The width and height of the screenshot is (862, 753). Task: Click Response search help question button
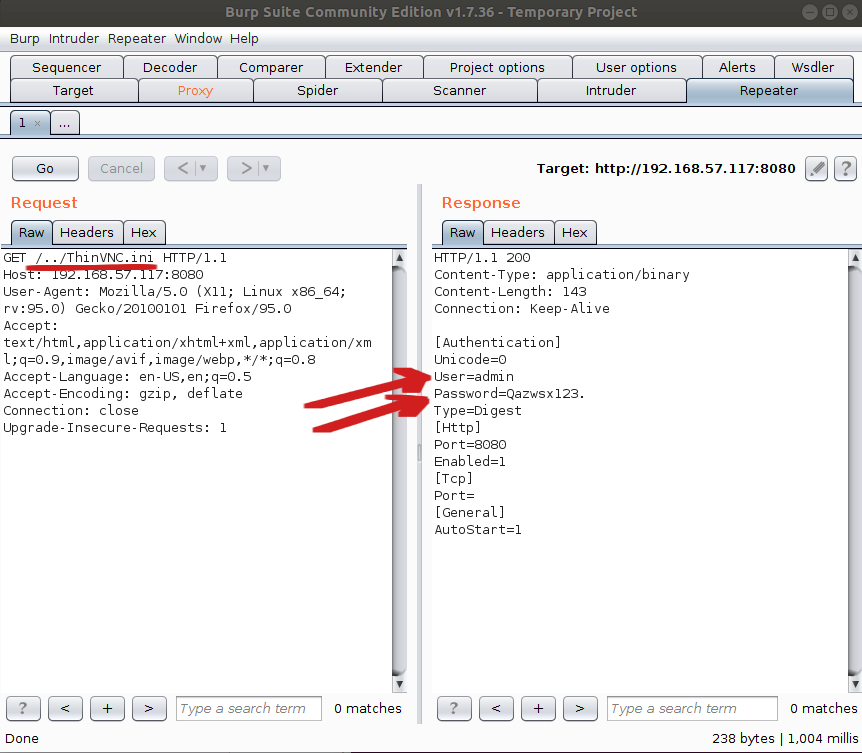(454, 708)
